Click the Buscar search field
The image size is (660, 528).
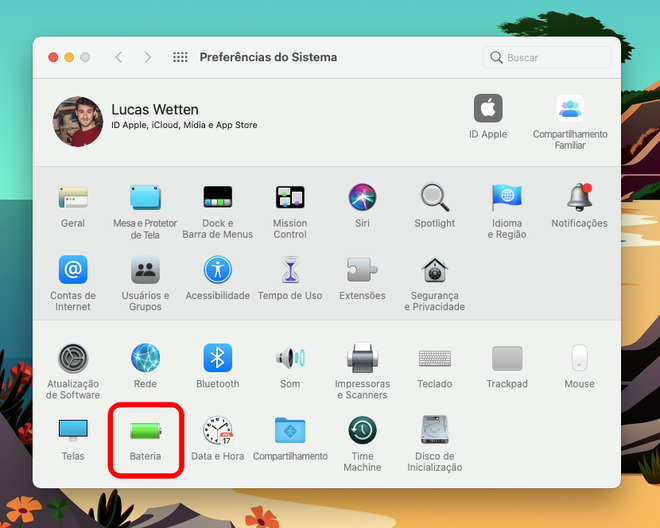[547, 57]
